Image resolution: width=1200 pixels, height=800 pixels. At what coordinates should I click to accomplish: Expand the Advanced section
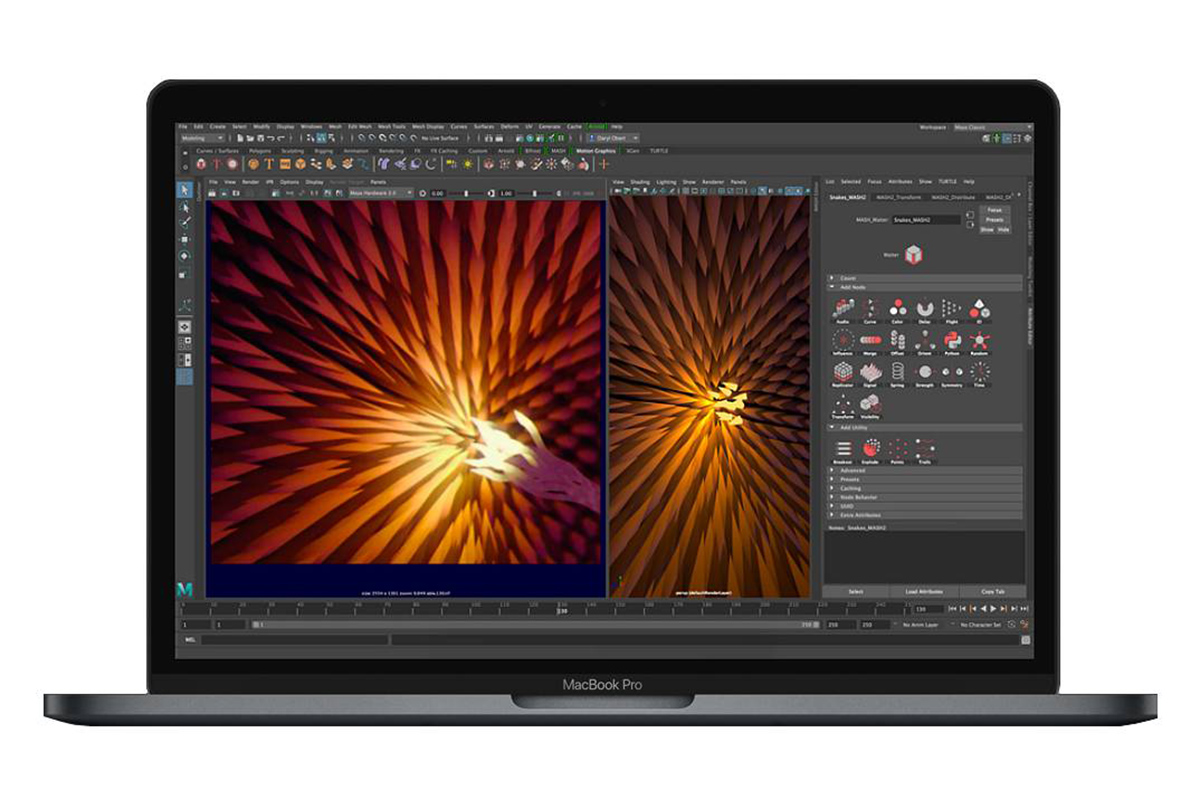[x=925, y=470]
